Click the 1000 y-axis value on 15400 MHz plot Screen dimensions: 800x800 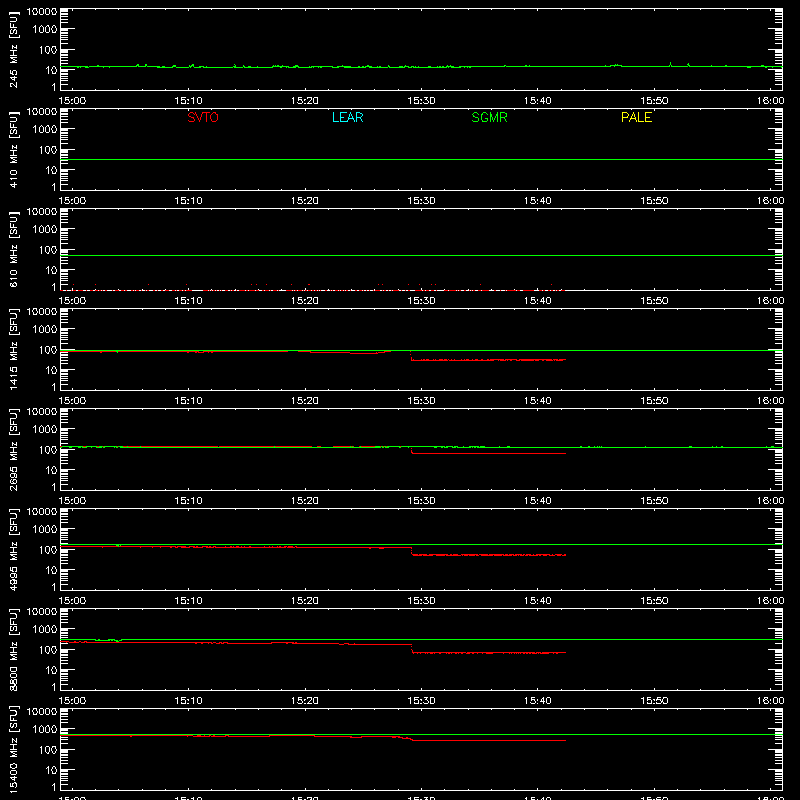[x=45, y=730]
